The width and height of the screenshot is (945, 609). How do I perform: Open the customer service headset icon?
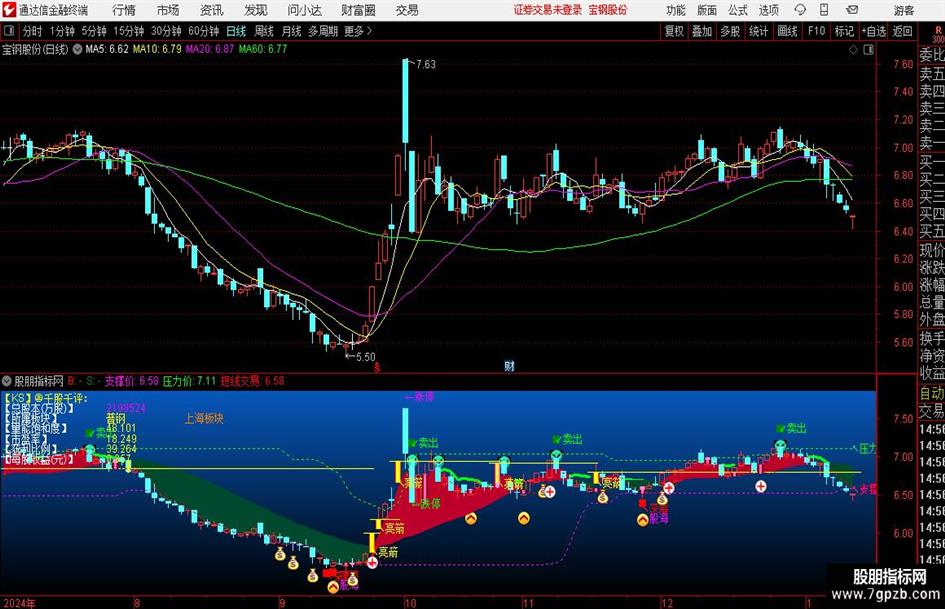[x=800, y=10]
